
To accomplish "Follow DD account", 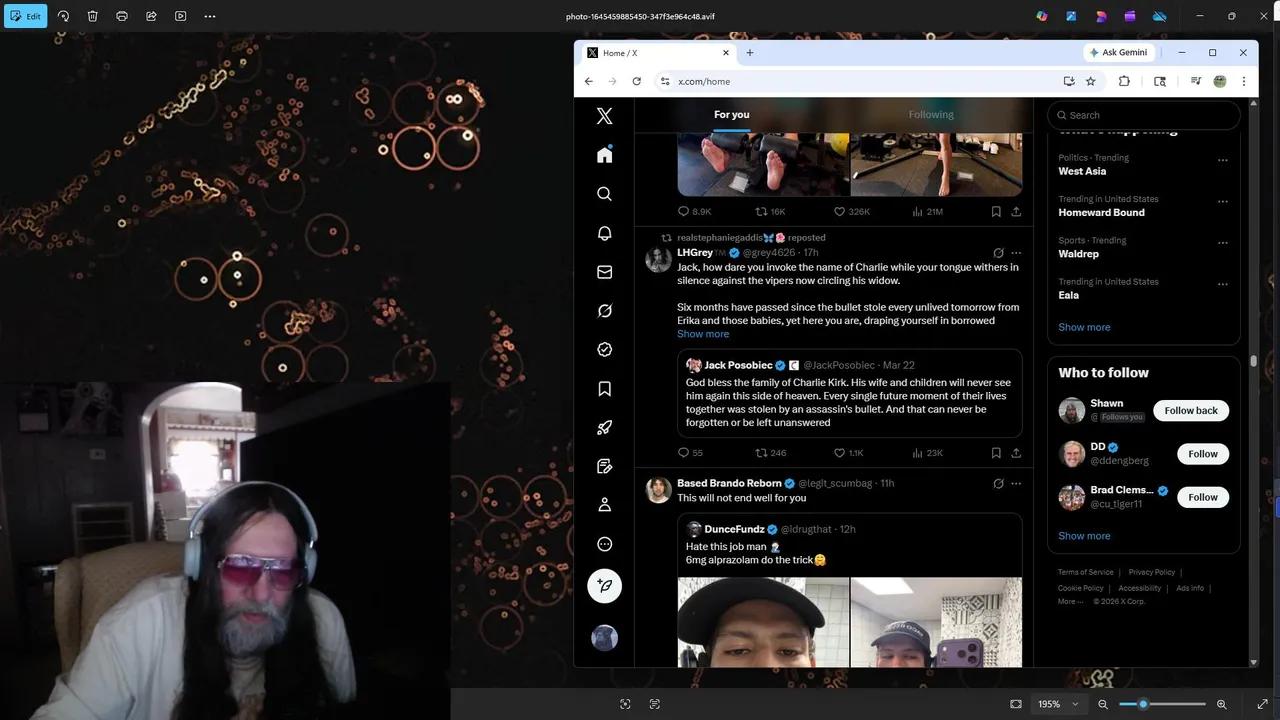I will point(1203,454).
